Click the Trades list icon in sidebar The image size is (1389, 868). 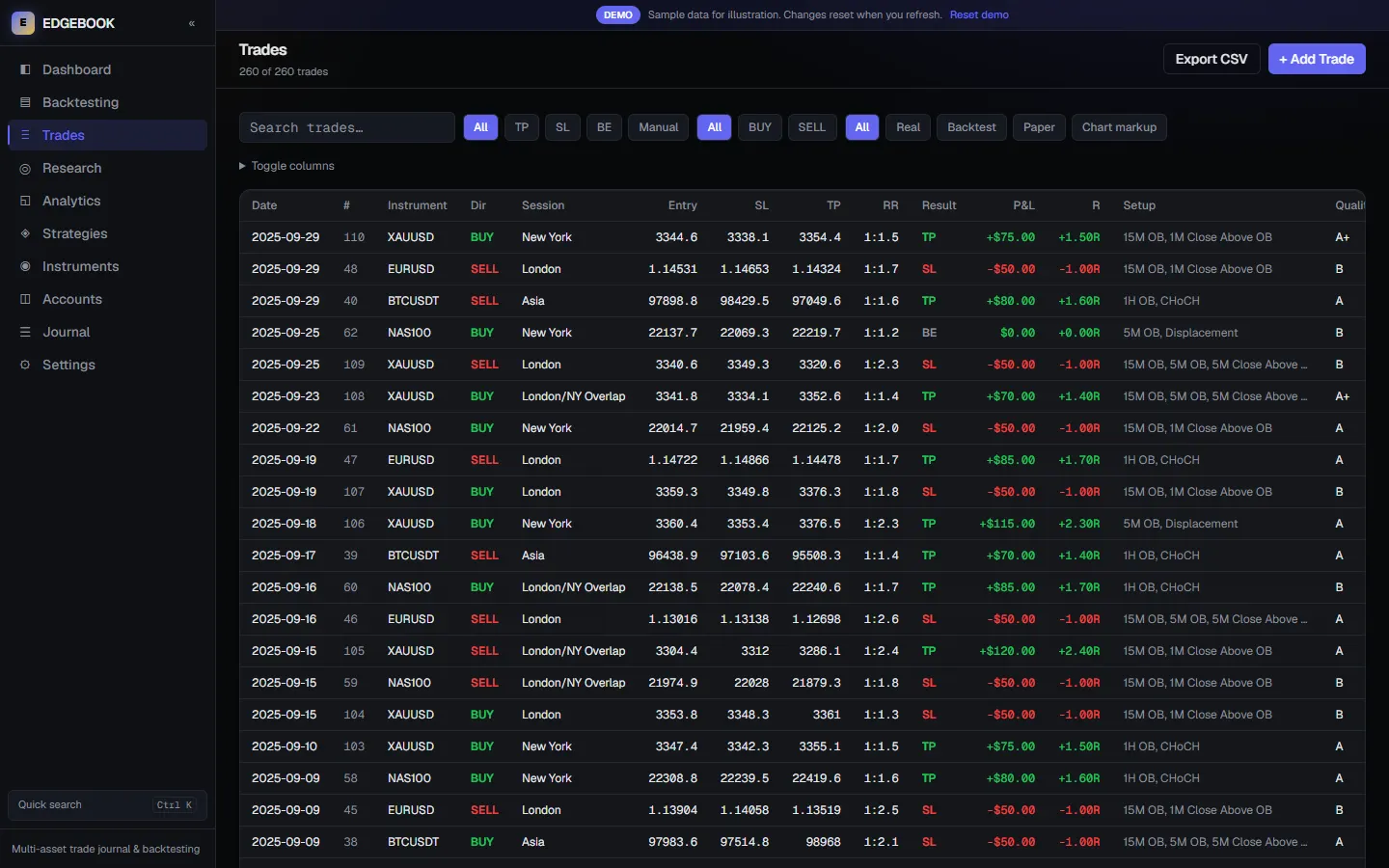click(x=25, y=135)
